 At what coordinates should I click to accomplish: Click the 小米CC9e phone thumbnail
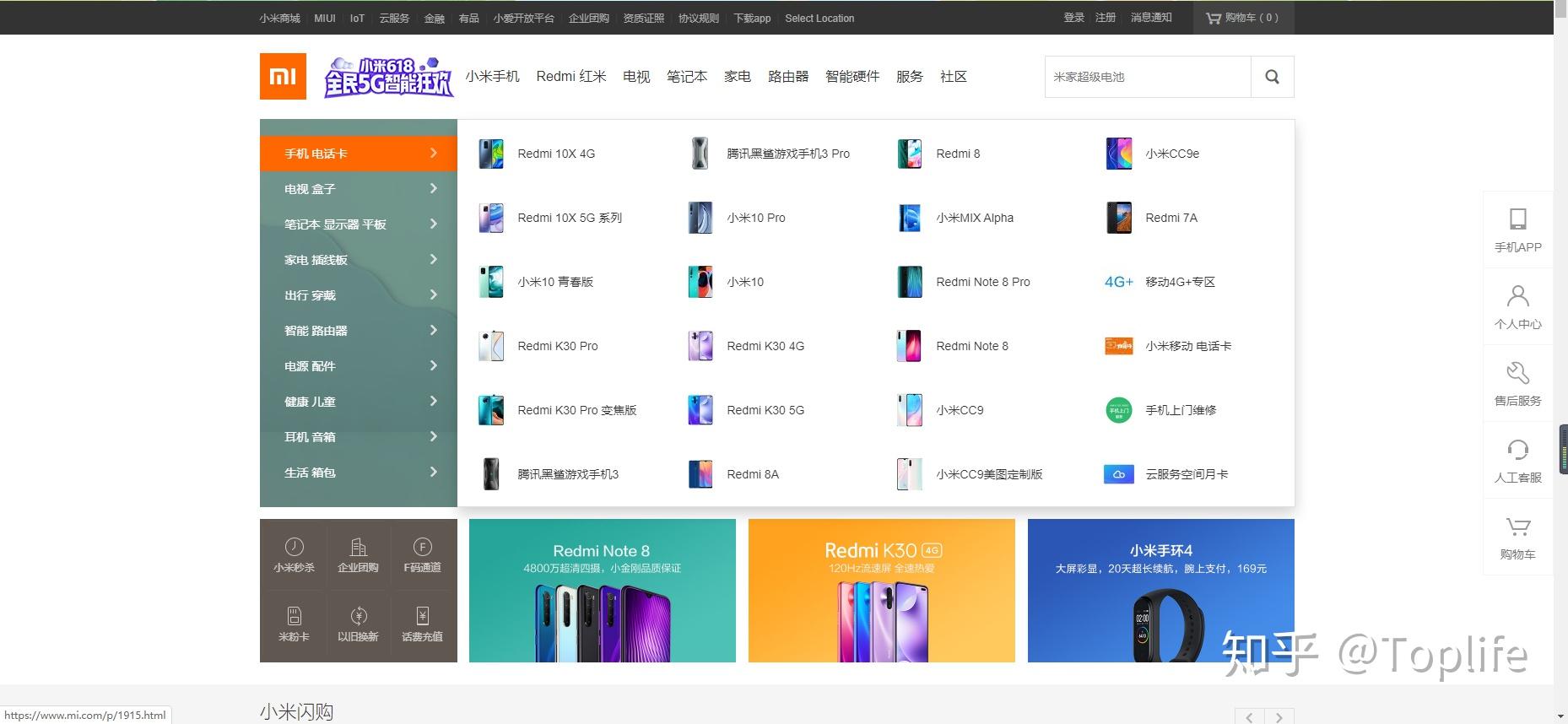pos(1119,154)
